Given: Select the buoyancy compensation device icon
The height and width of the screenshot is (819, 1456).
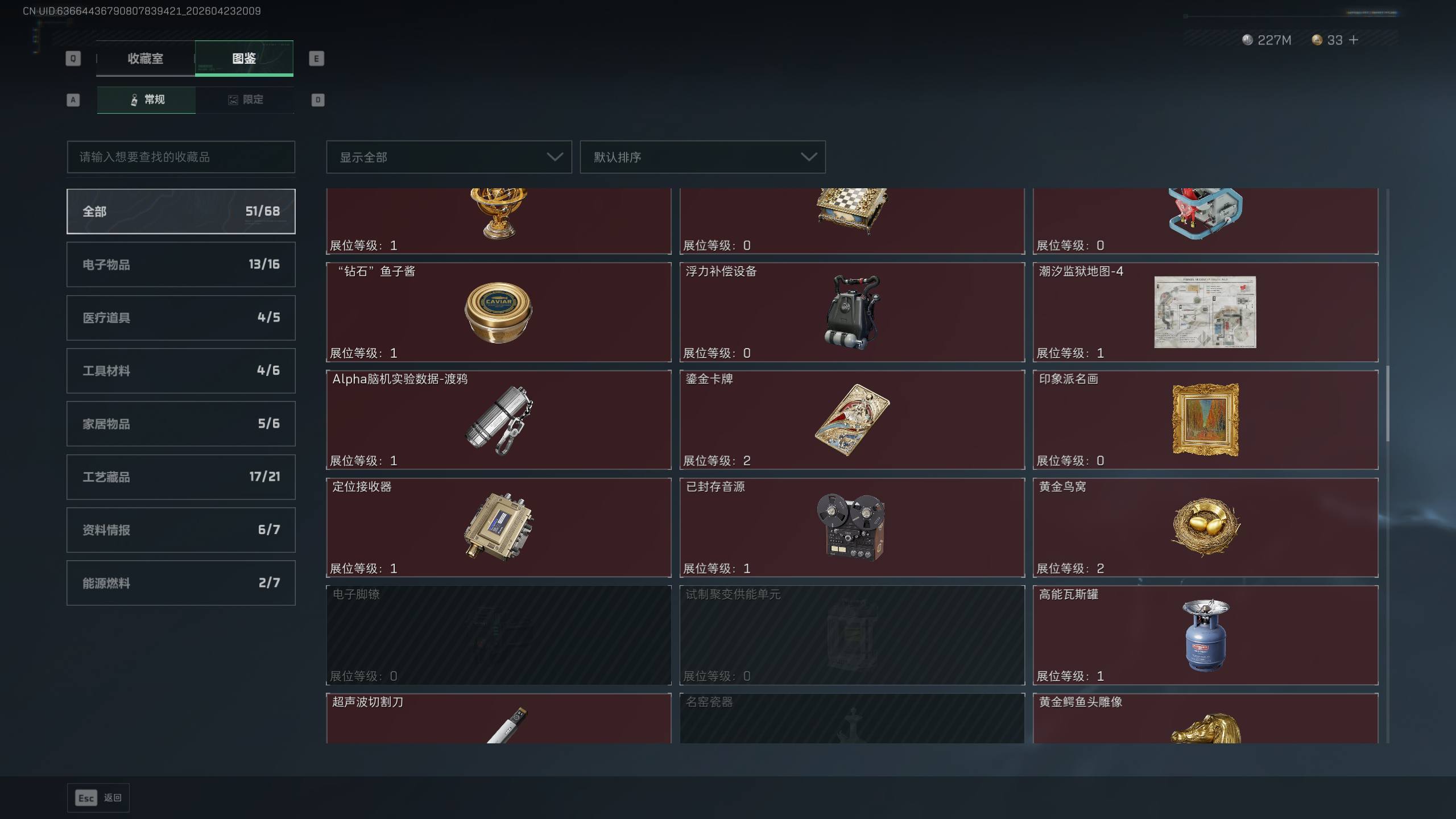Looking at the screenshot, I should 852,312.
